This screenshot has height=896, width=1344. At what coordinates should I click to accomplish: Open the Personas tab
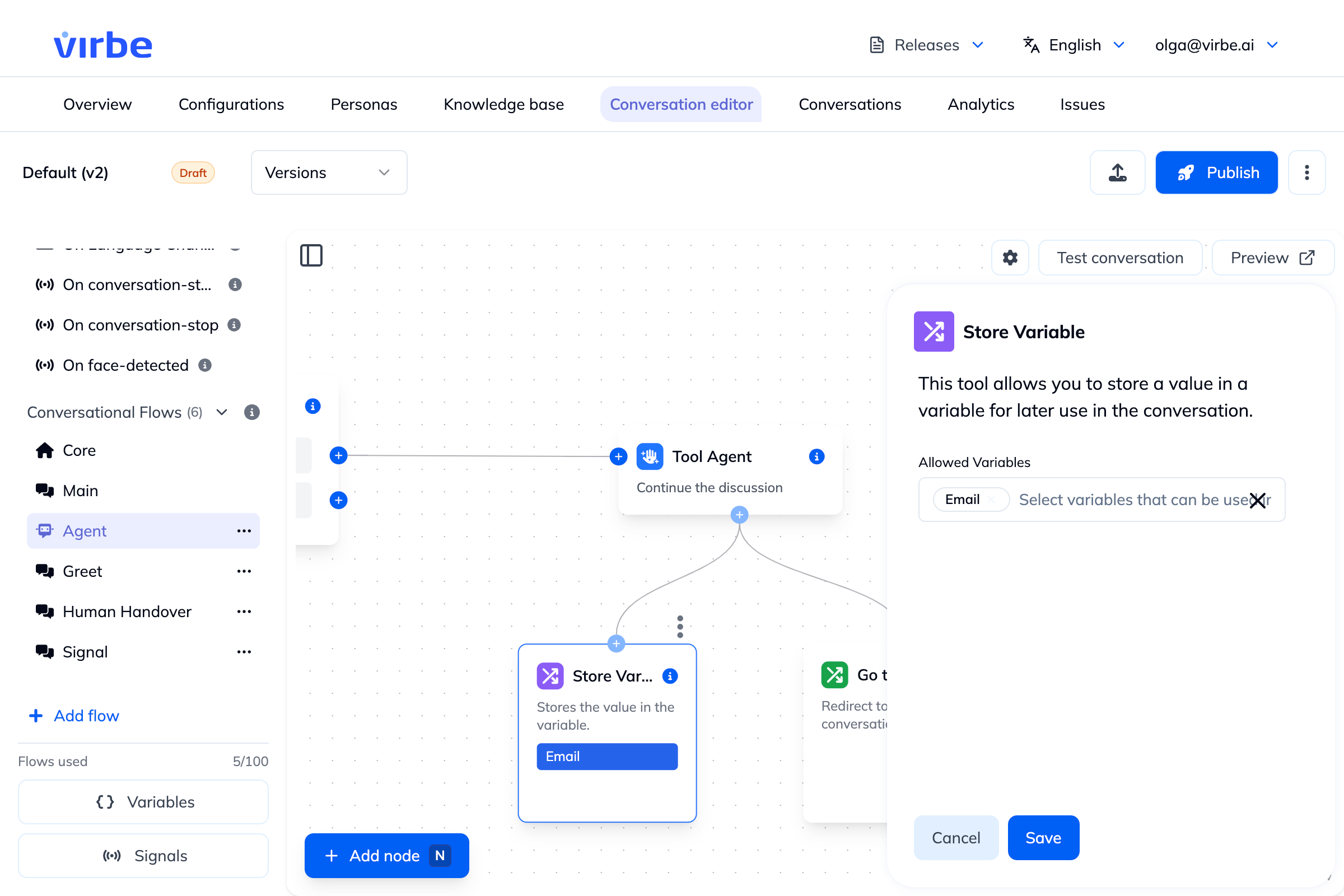tap(363, 104)
